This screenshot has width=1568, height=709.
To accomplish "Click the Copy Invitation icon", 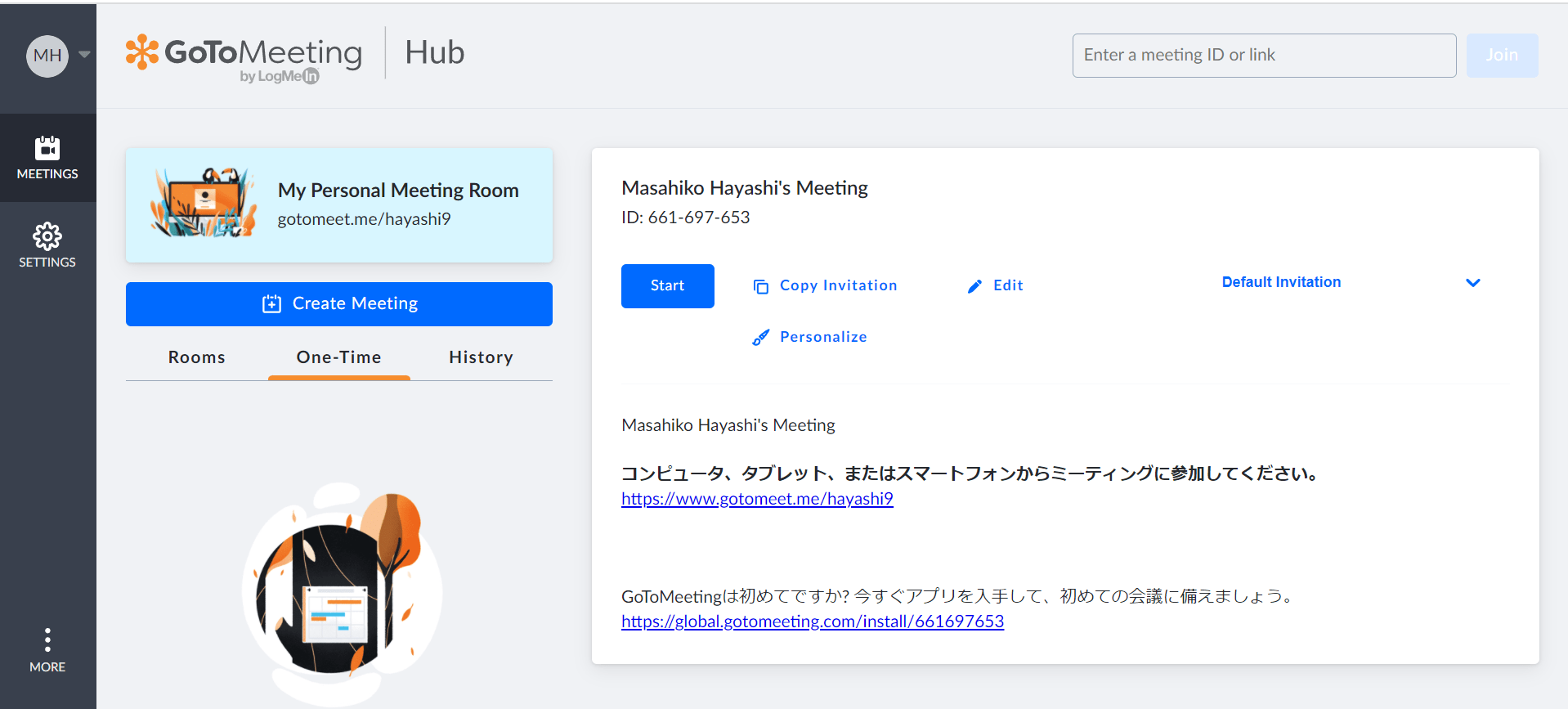I will (760, 286).
